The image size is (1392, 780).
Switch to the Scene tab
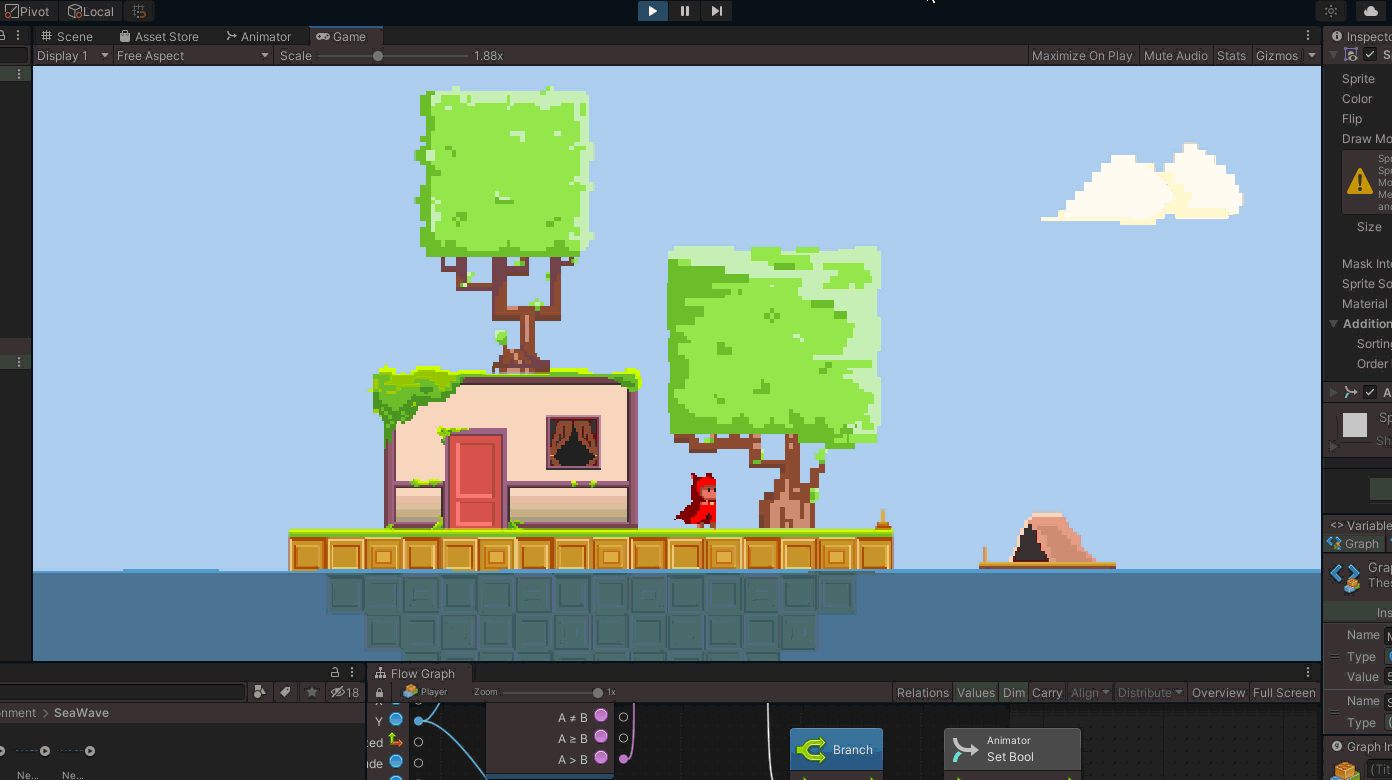tap(66, 36)
